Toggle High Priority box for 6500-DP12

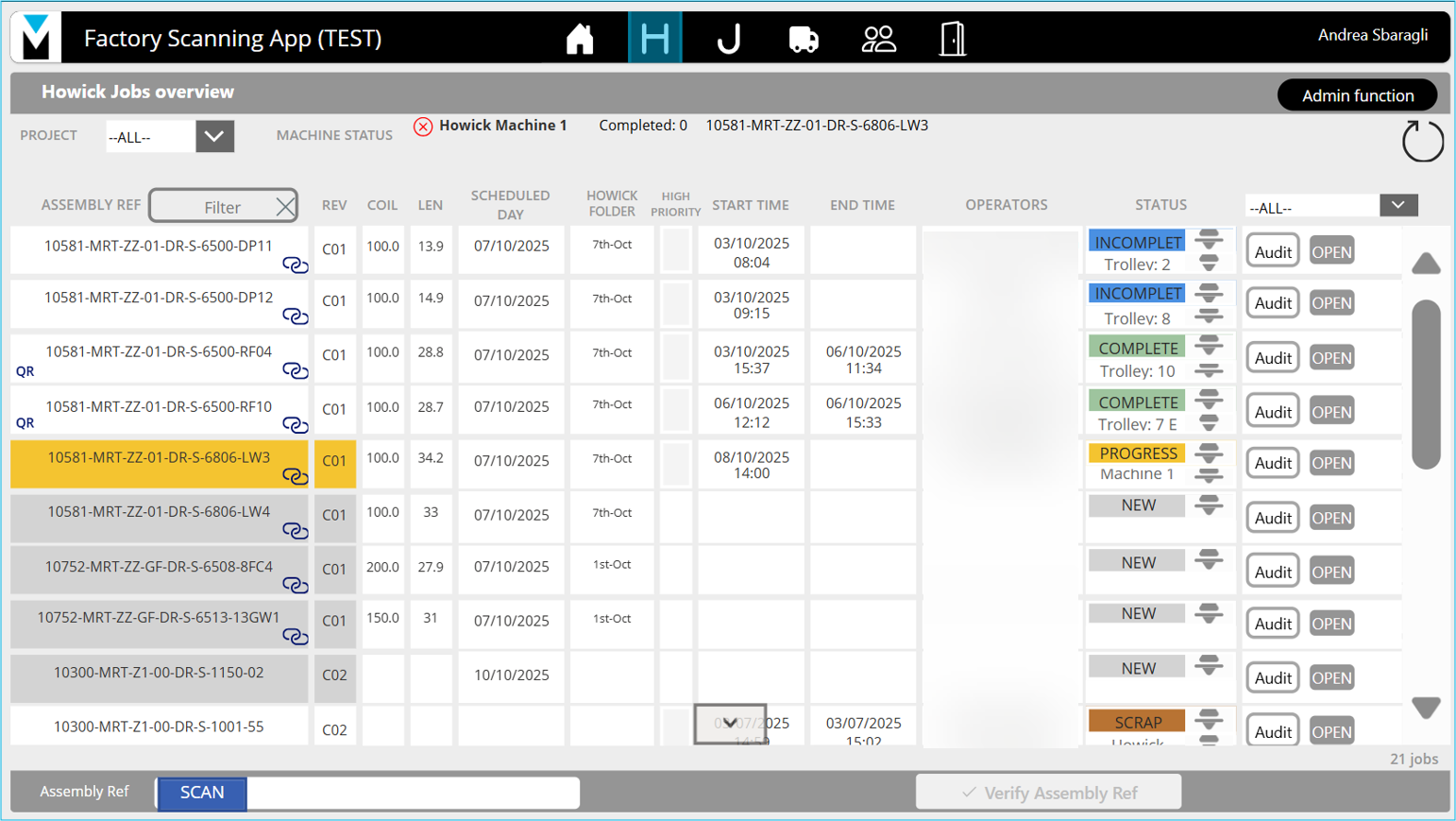676,303
